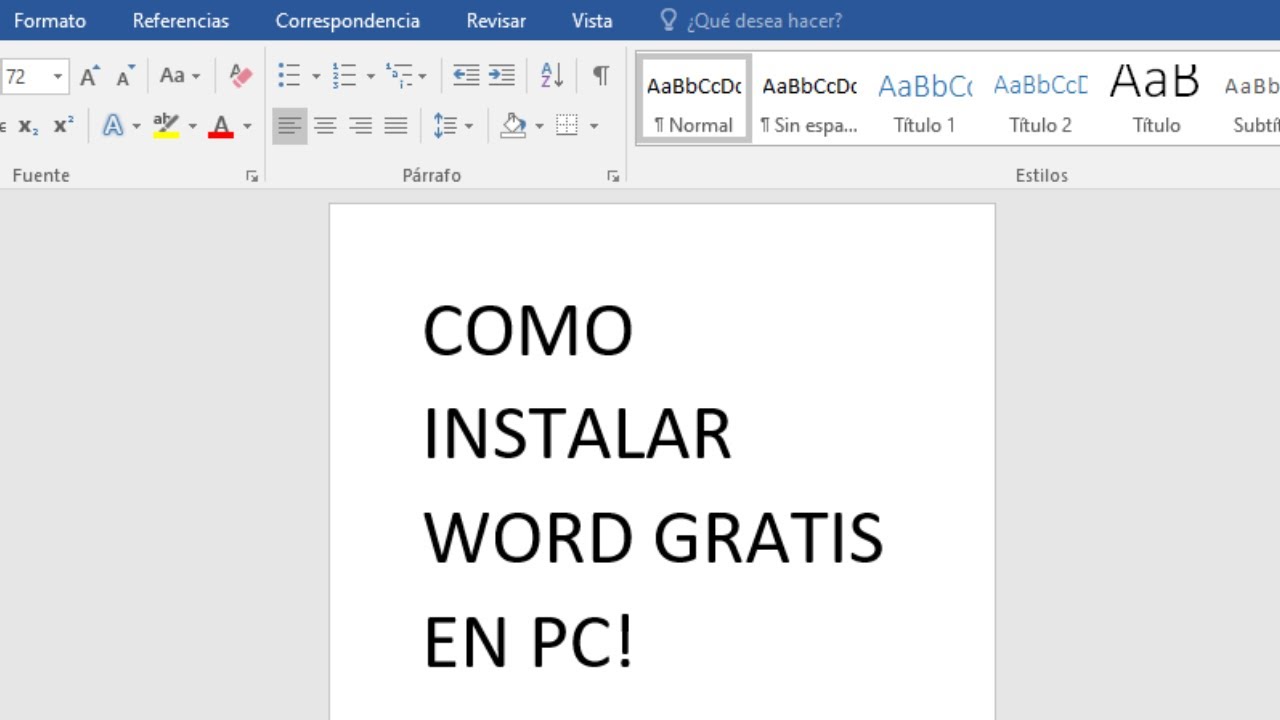This screenshot has height=720, width=1280.
Task: Click the text WORD GRATIS in the document
Action: [x=653, y=537]
